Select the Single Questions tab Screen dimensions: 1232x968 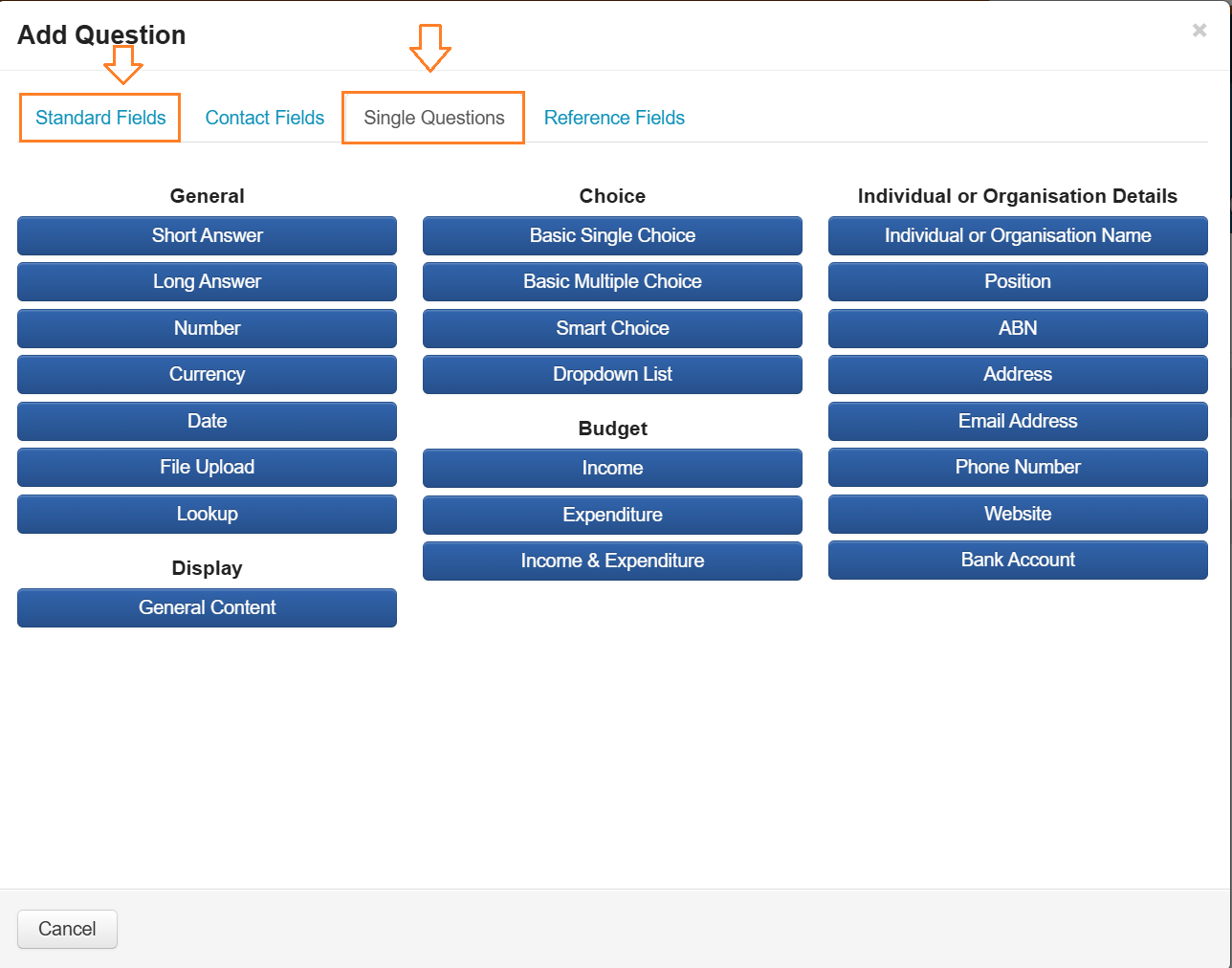click(x=433, y=118)
